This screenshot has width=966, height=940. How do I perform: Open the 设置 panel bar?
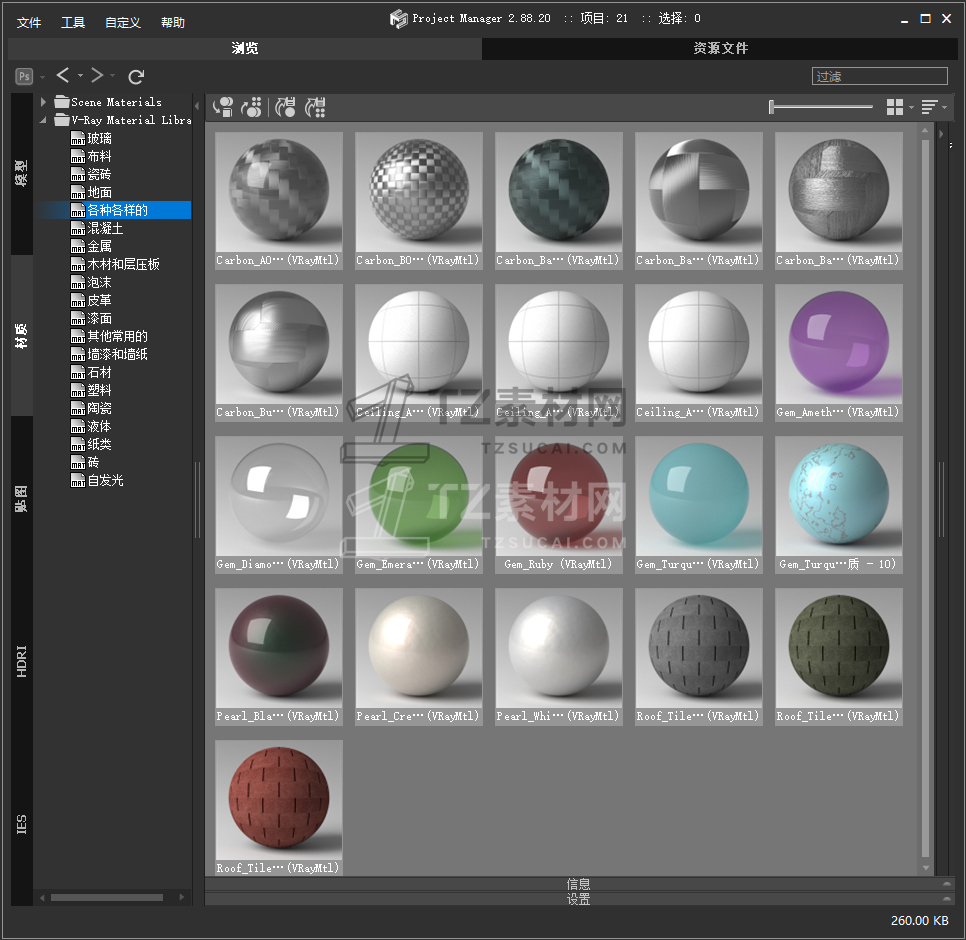(578, 899)
